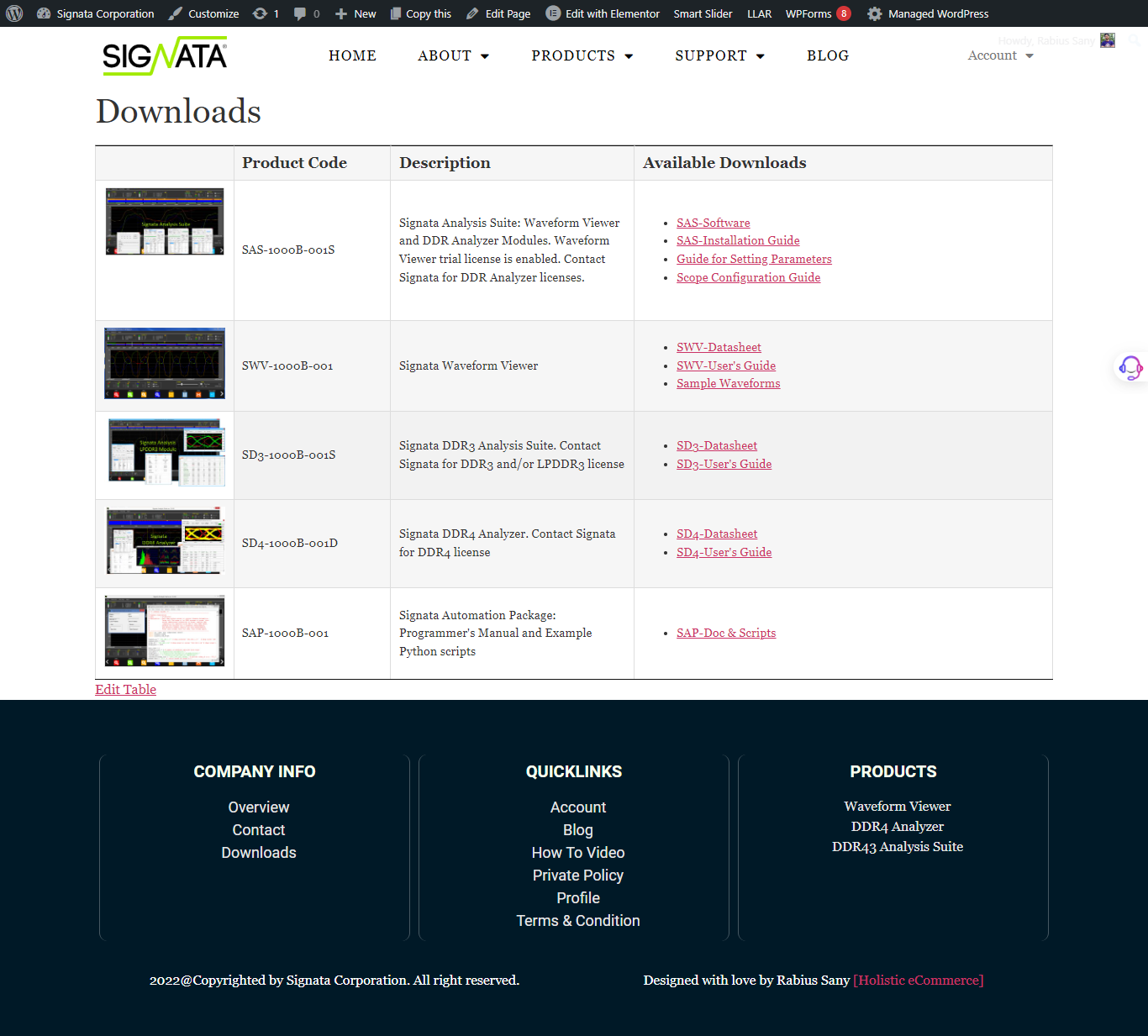Open Contact in footer
This screenshot has height=1036, width=1148.
[x=259, y=830]
